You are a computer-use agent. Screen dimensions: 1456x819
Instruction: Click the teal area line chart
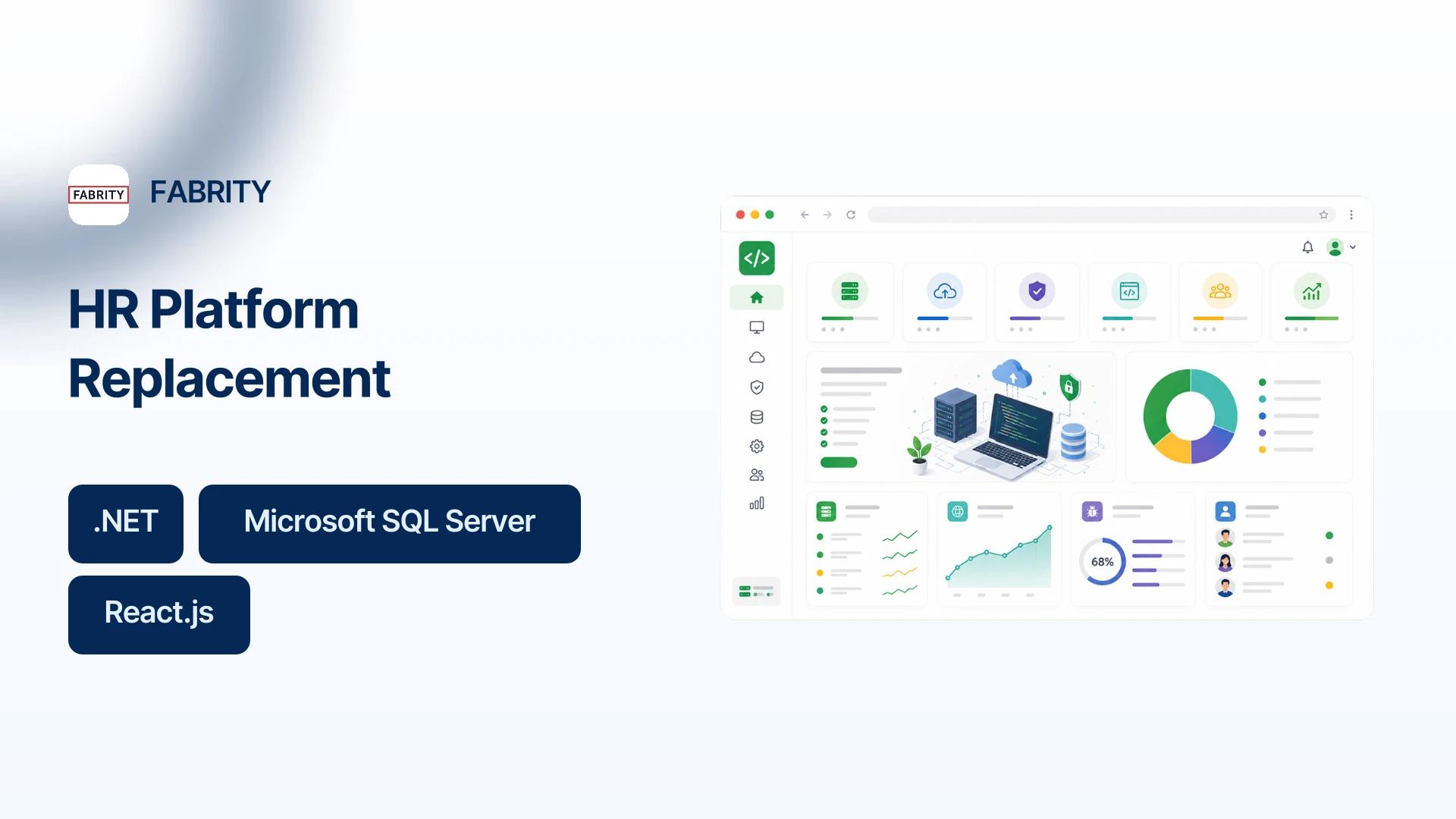999,557
